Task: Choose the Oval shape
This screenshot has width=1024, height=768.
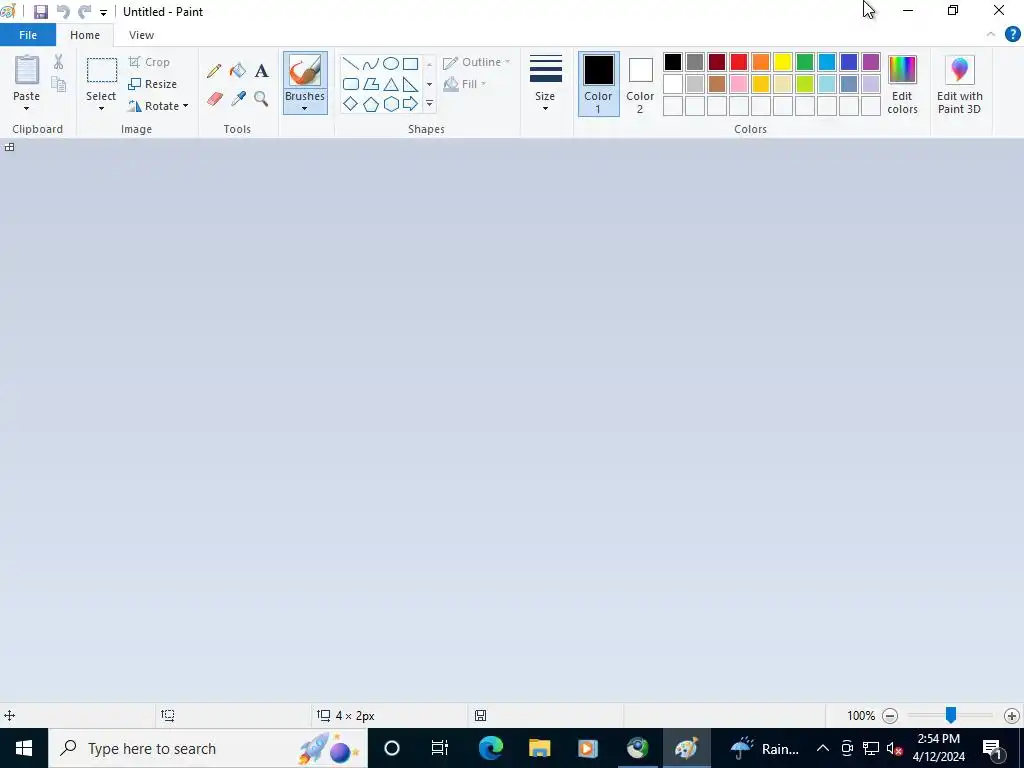Action: [x=391, y=63]
